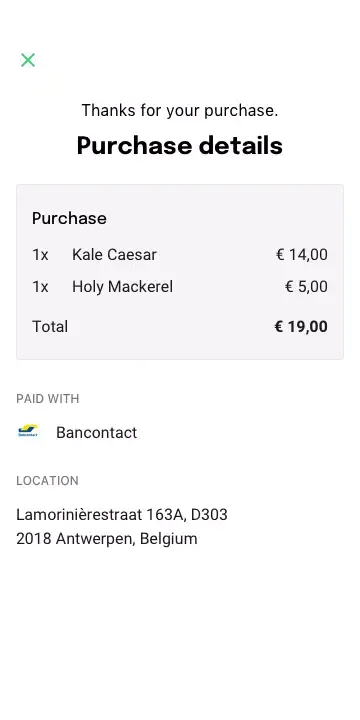Screen dimensions: 360x720
Task: Select the € 19,00 total amount
Action: 301,327
